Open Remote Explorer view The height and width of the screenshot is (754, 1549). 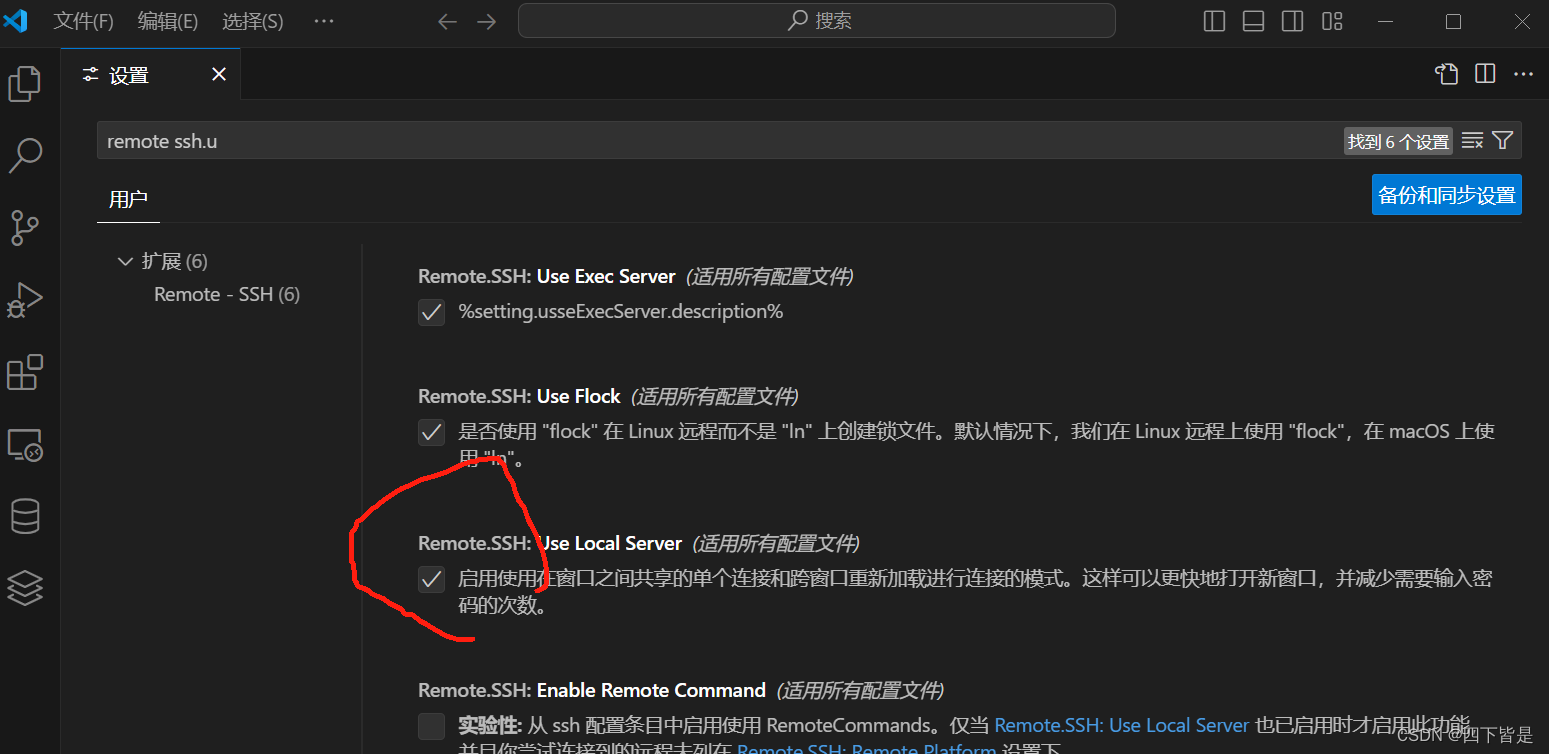(x=24, y=445)
